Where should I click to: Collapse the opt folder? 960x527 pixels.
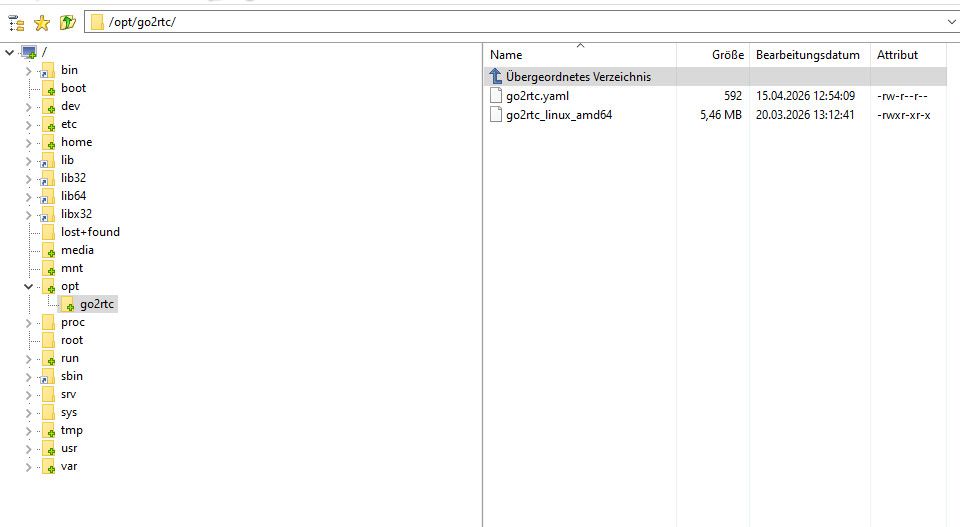coord(28,286)
